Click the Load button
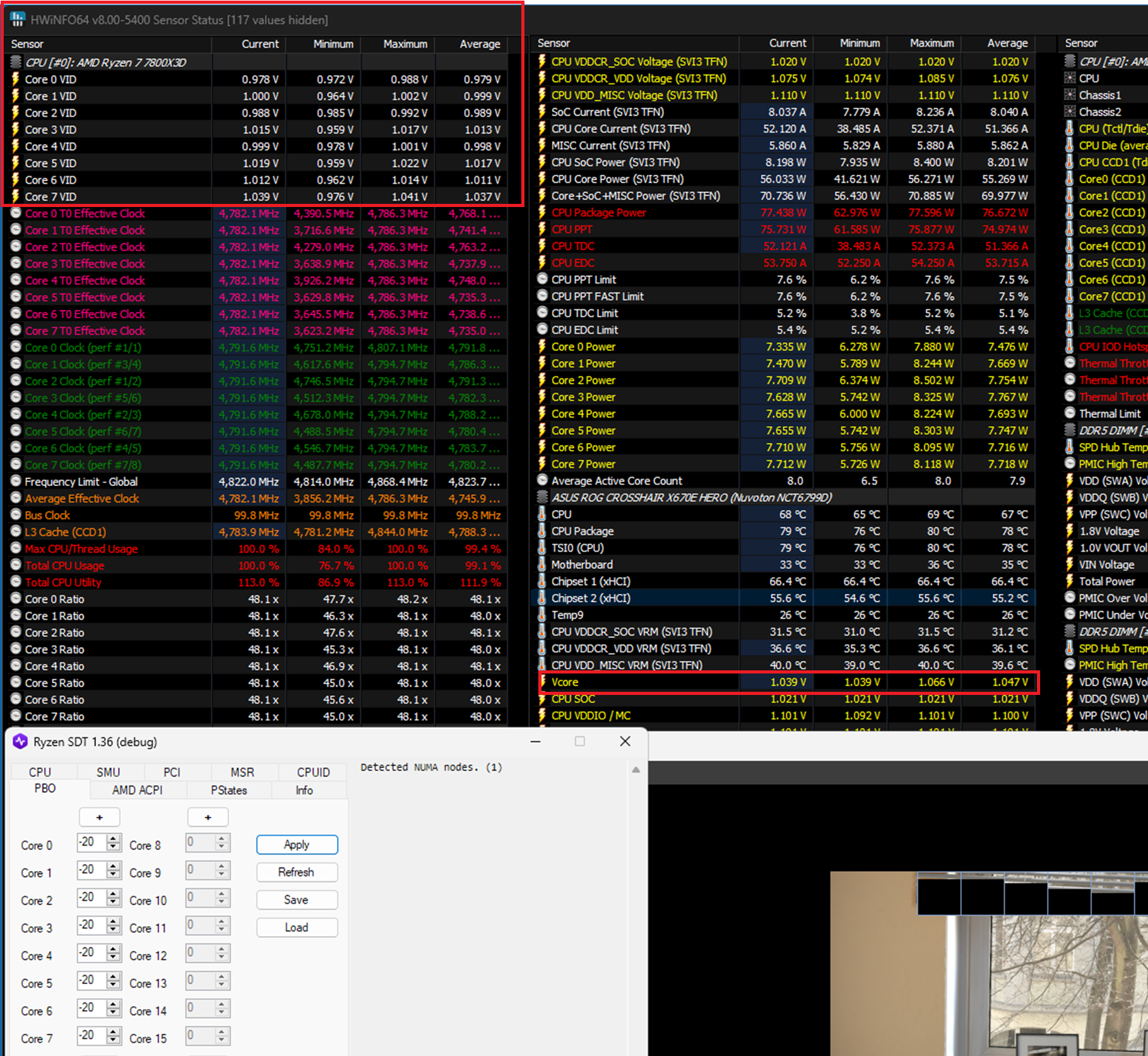The image size is (1148, 1056). [x=297, y=927]
